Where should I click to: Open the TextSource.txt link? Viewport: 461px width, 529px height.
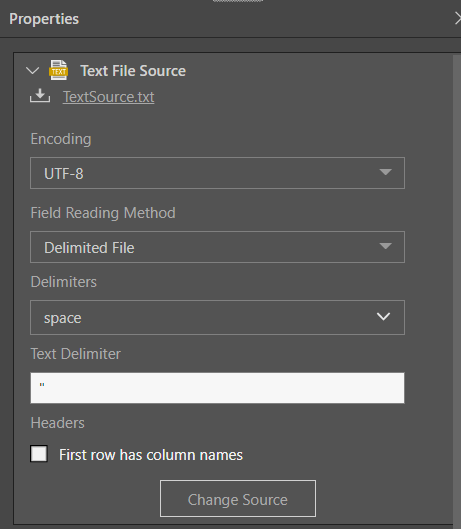tap(108, 97)
